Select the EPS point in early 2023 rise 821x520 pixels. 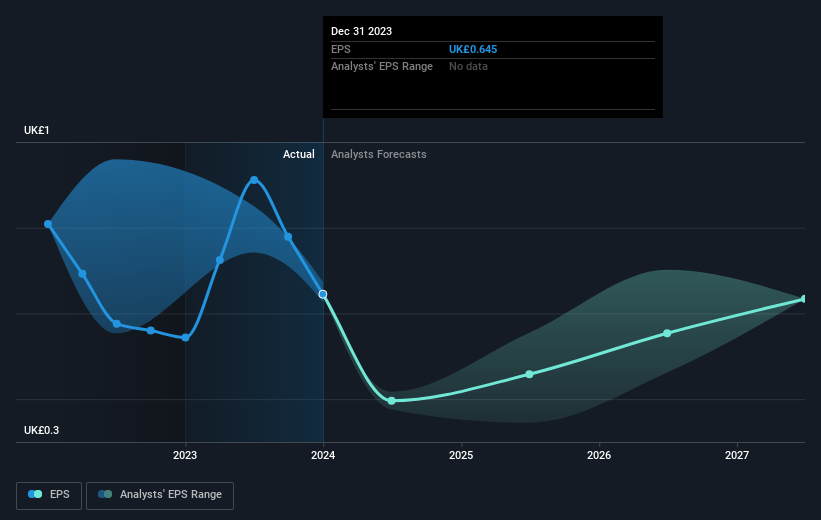pyautogui.click(x=220, y=260)
